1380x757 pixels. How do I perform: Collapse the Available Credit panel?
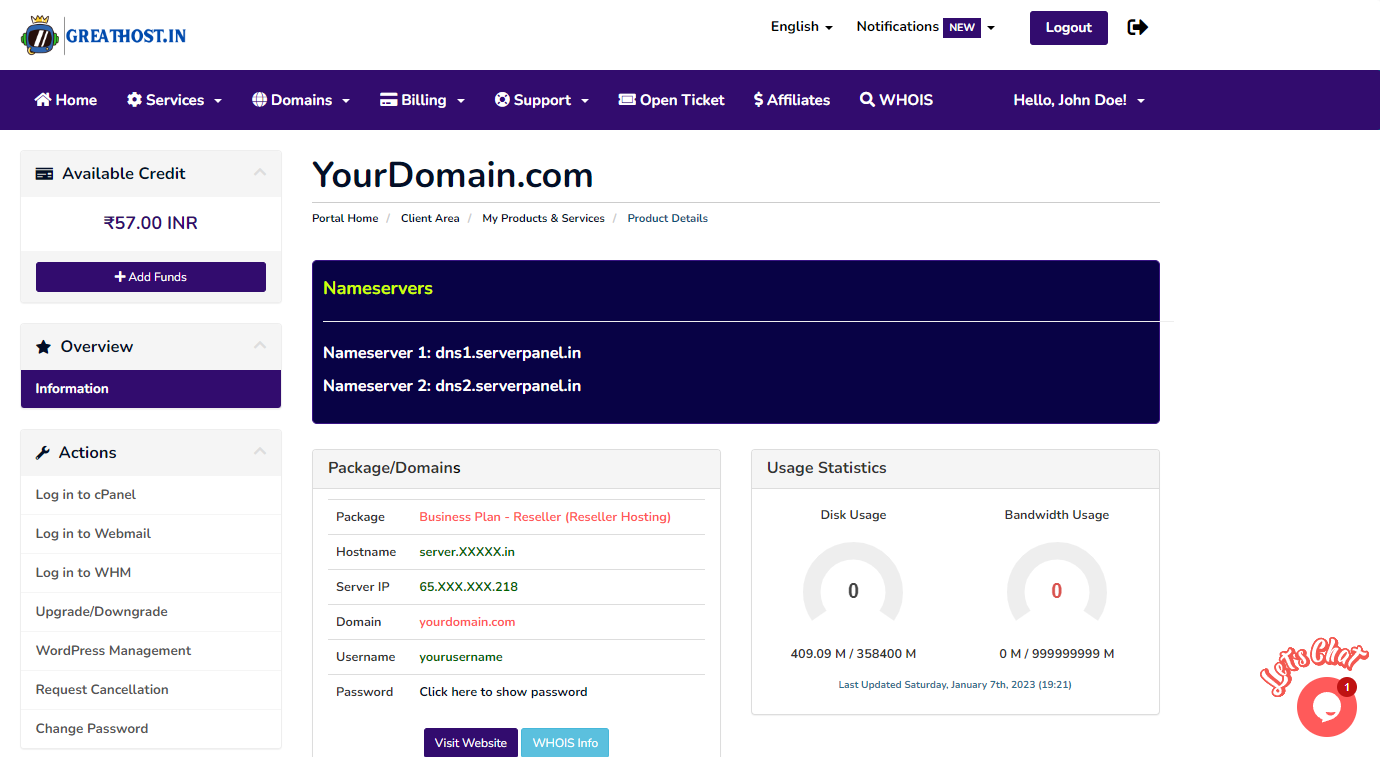click(260, 173)
